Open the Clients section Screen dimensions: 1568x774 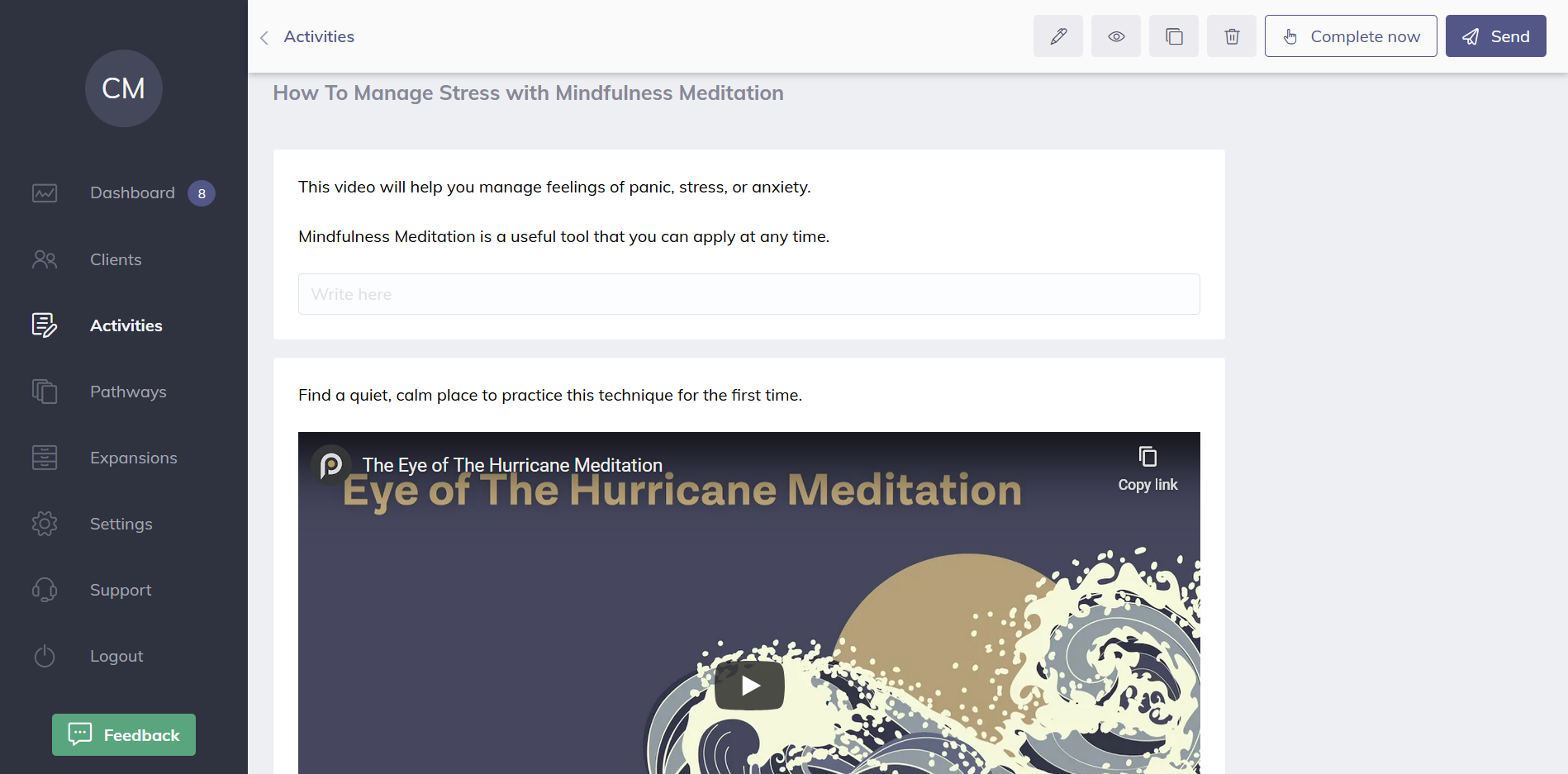pyautogui.click(x=116, y=259)
